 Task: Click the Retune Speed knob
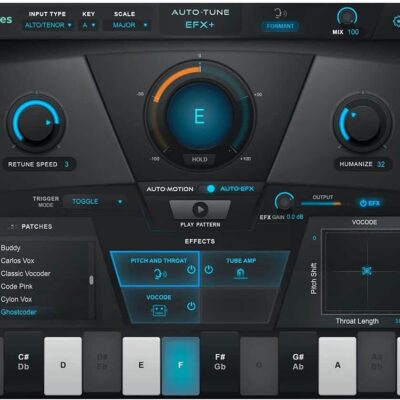tap(36, 123)
